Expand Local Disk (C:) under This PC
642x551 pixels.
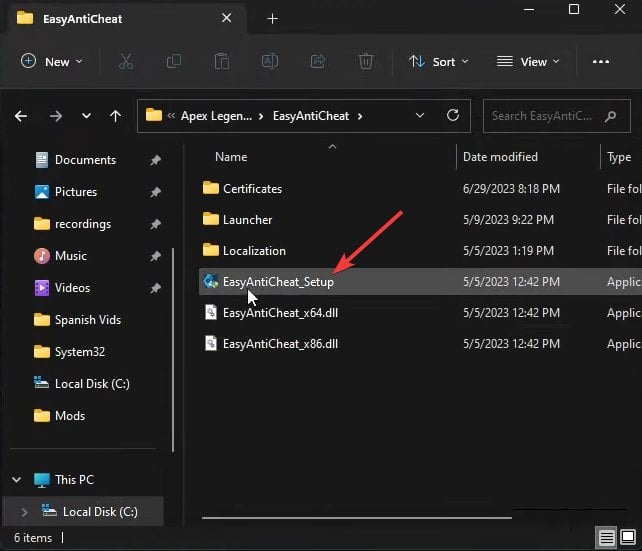pyautogui.click(x=24, y=512)
